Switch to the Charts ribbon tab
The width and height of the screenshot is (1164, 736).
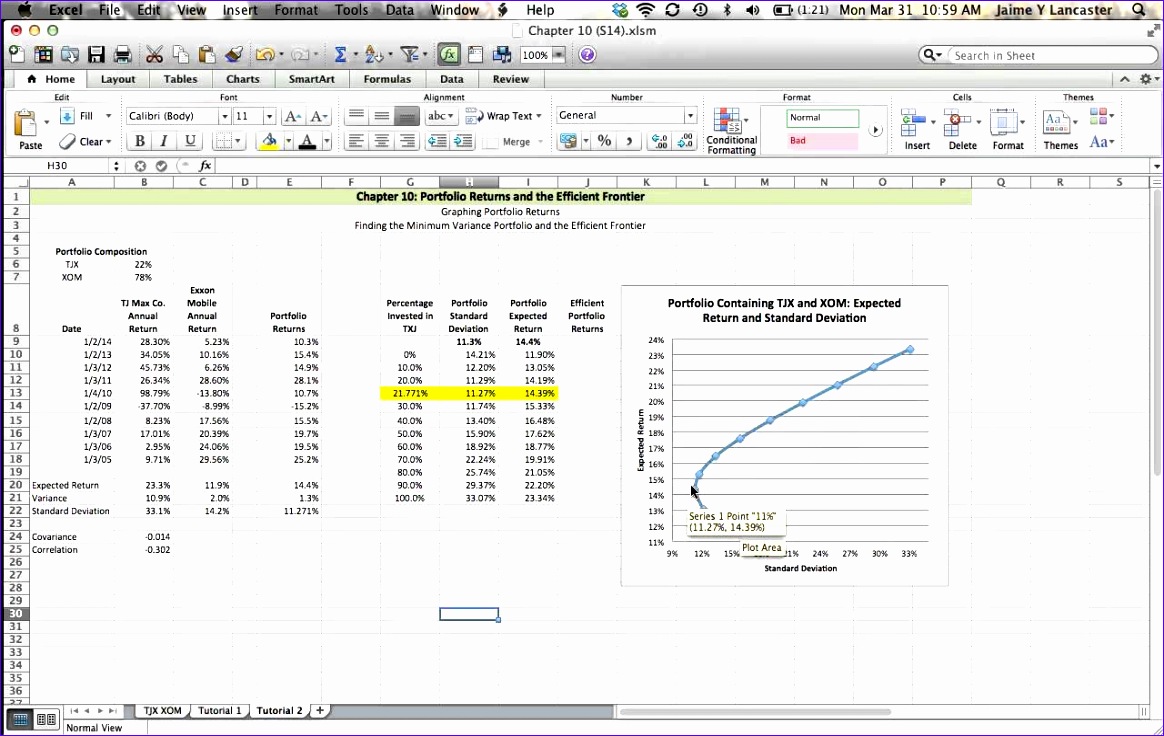pos(243,79)
